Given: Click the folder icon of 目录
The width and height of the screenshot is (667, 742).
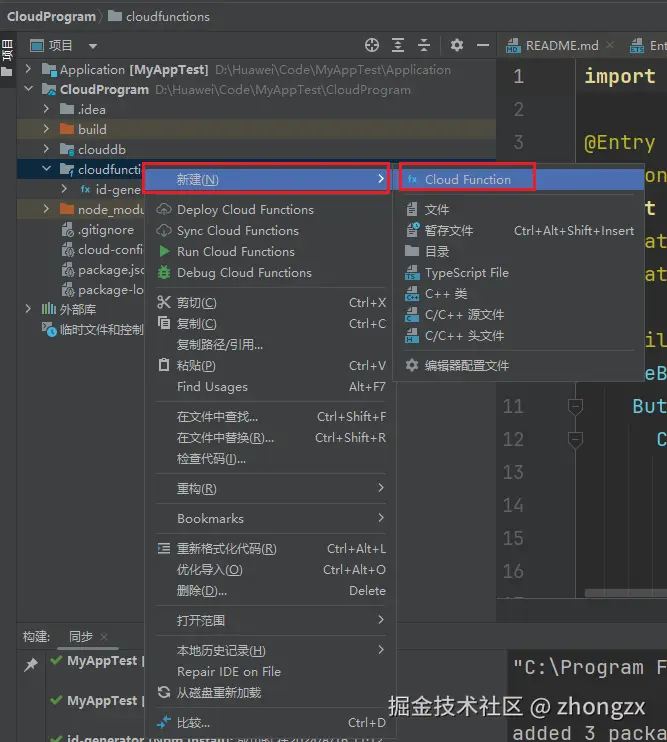Looking at the screenshot, I should click(x=412, y=251).
